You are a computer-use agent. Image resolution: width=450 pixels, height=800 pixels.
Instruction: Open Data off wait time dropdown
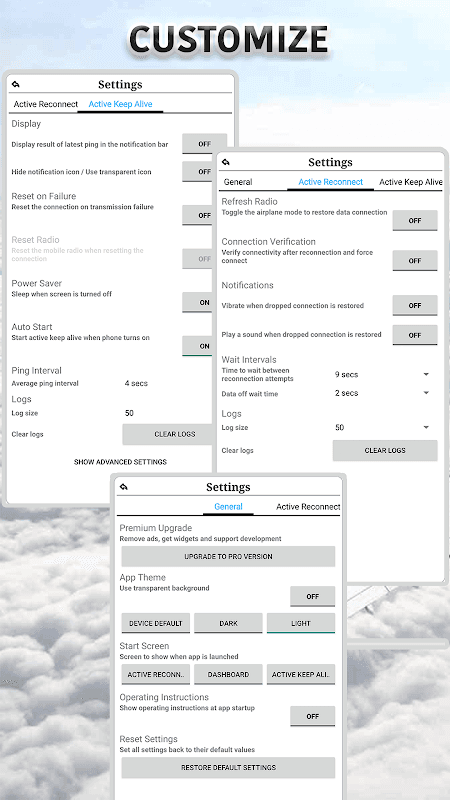[383, 393]
